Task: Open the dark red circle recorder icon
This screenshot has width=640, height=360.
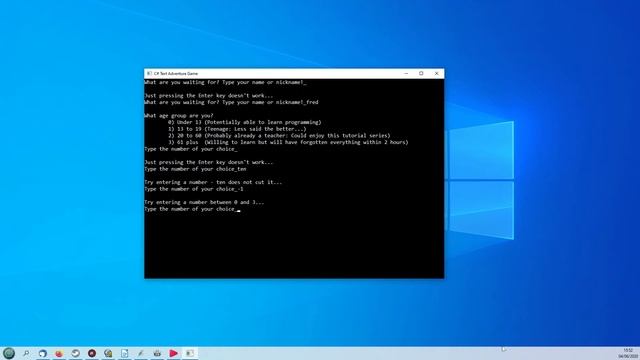Action: 92,353
